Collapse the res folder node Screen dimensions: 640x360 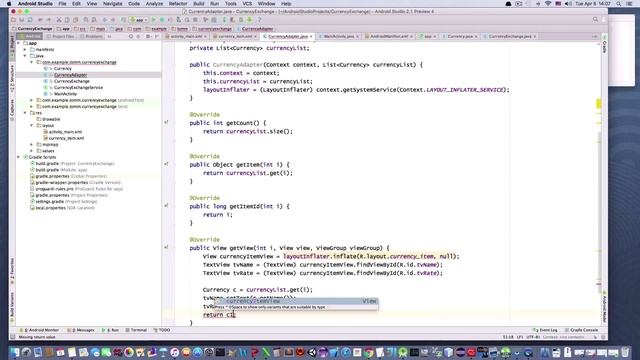25,113
